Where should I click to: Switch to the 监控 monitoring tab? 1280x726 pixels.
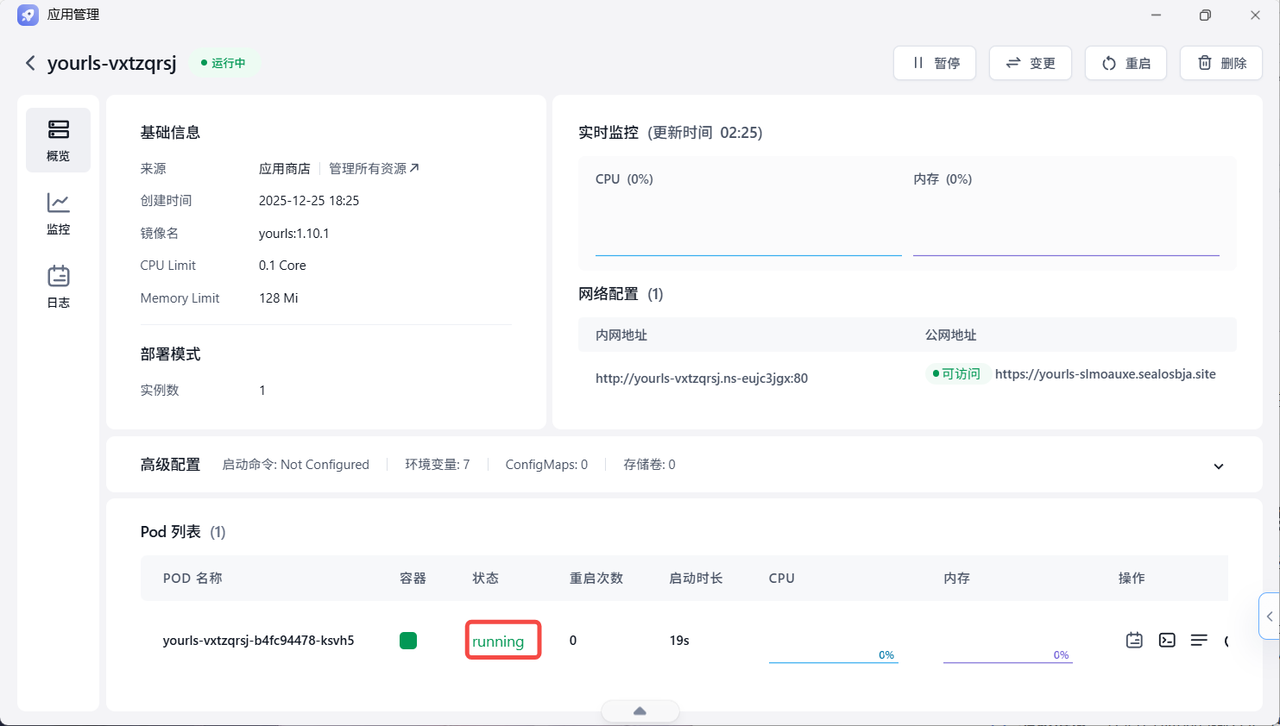tap(58, 213)
